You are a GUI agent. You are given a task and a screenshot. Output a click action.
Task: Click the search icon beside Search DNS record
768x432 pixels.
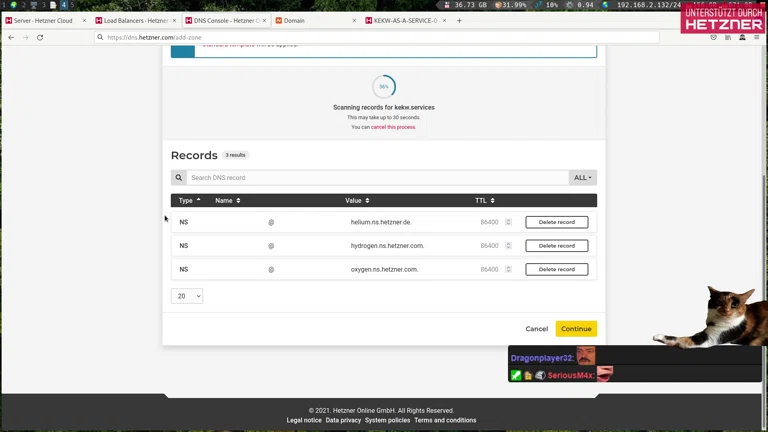[x=179, y=177]
